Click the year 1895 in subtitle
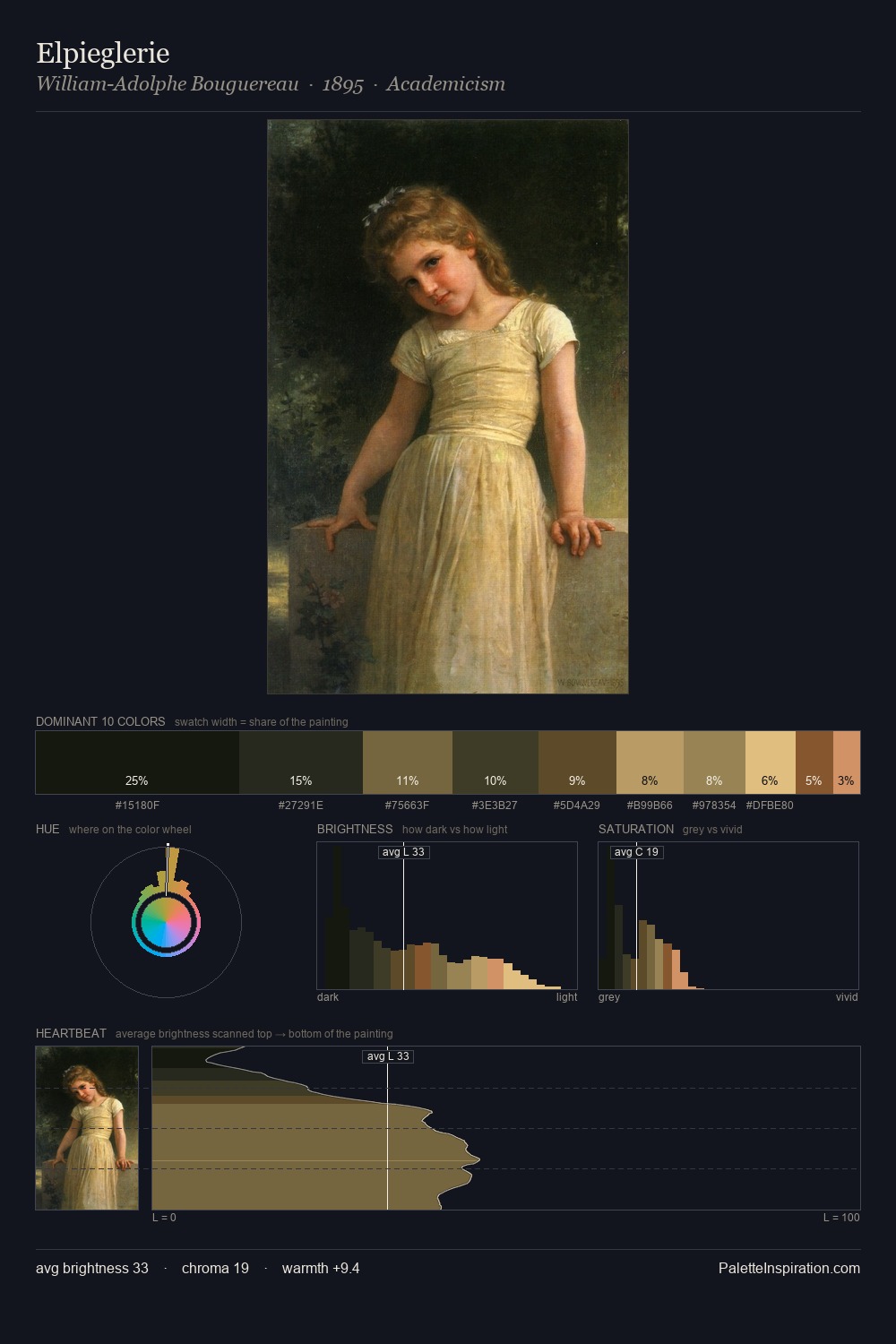Screen dimensions: 896x1344 343,84
